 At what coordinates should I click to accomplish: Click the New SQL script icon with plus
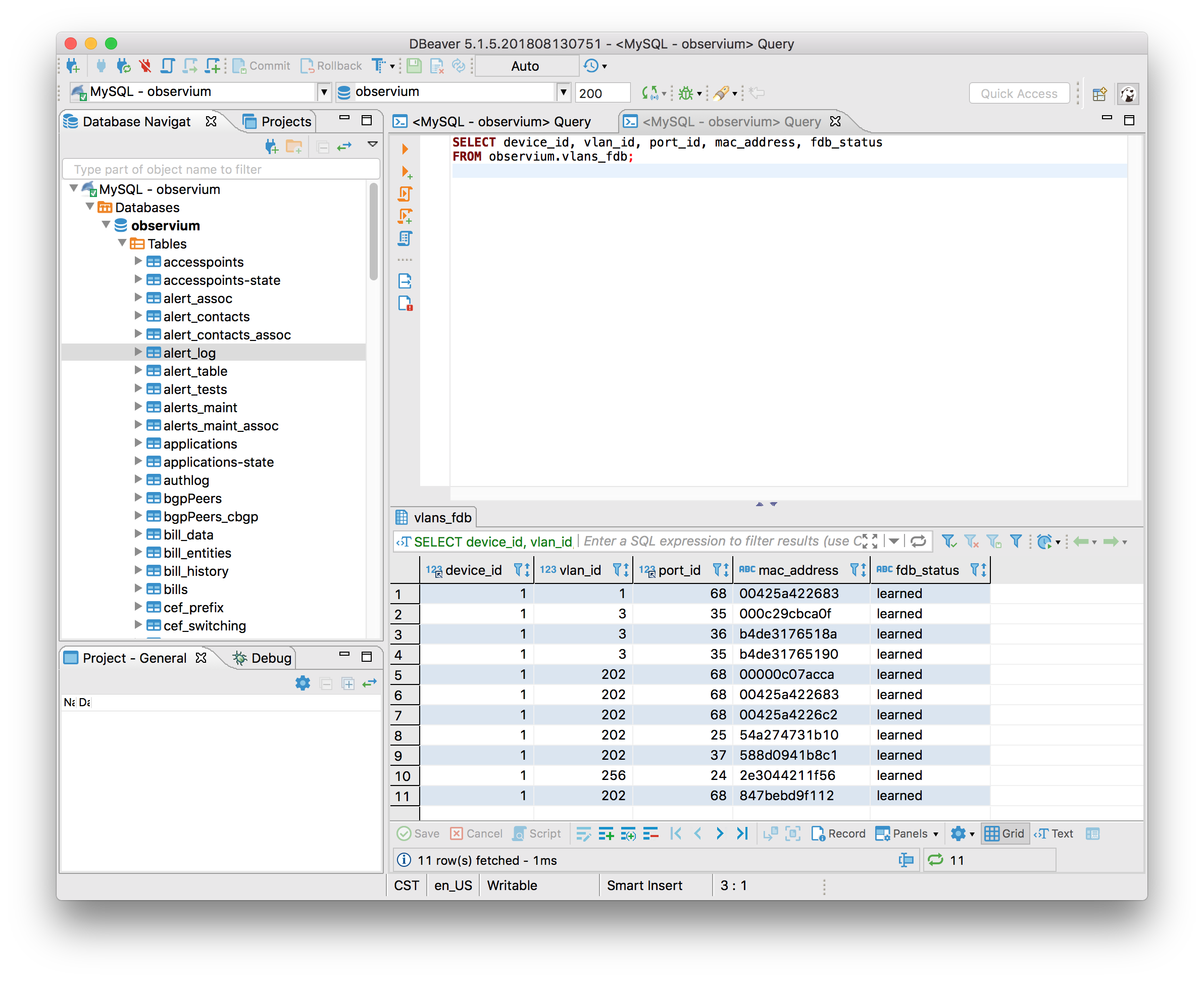[x=213, y=66]
